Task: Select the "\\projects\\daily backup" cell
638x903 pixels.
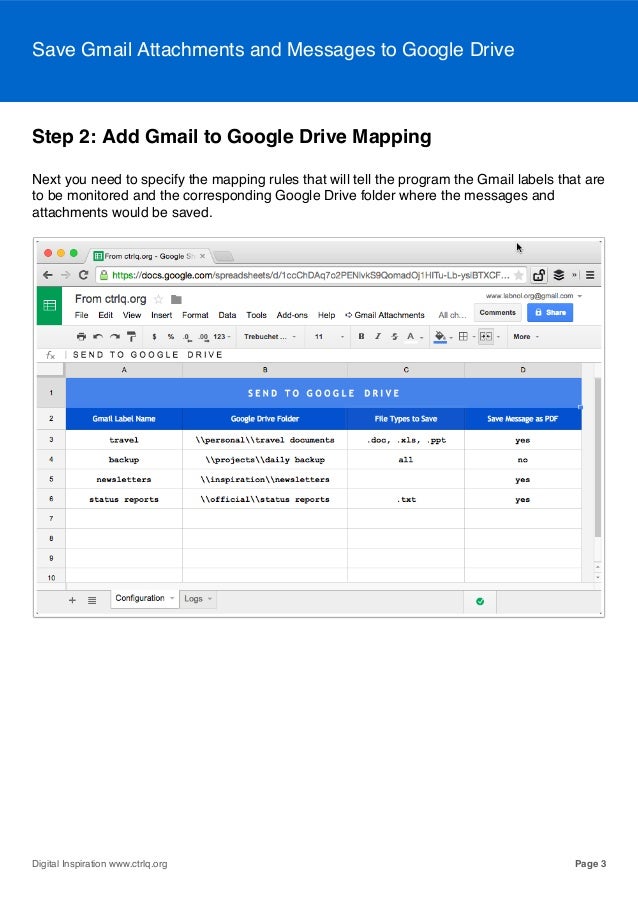Action: tap(265, 460)
